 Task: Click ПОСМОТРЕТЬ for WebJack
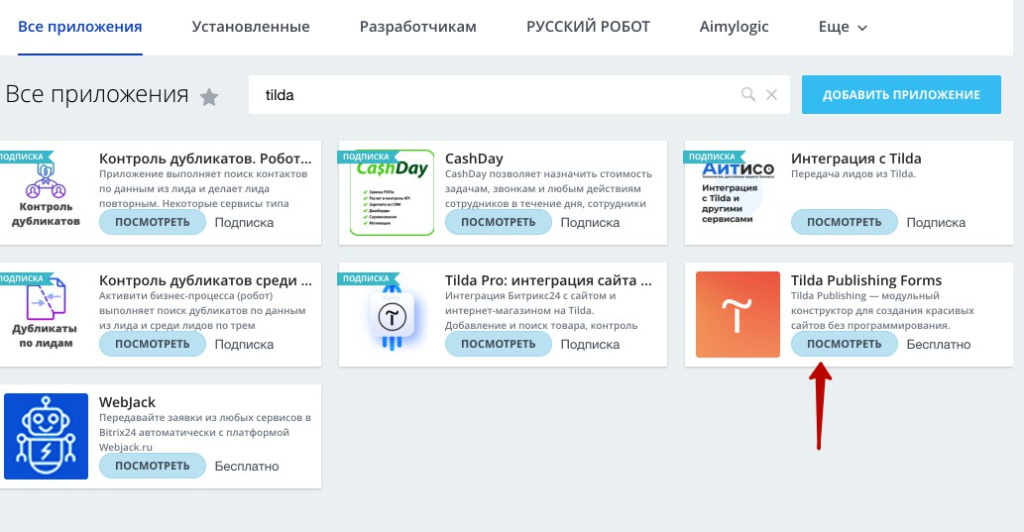click(152, 466)
